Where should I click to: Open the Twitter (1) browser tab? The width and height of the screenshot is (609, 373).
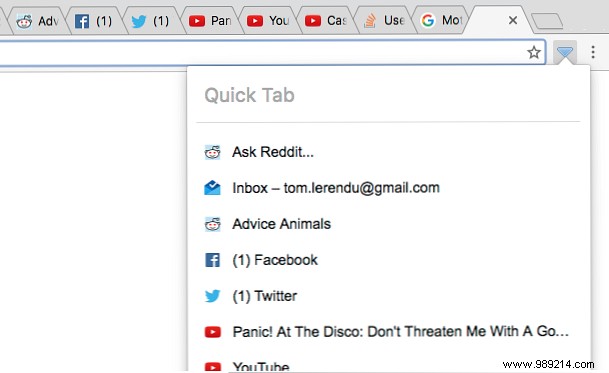pyautogui.click(x=152, y=21)
